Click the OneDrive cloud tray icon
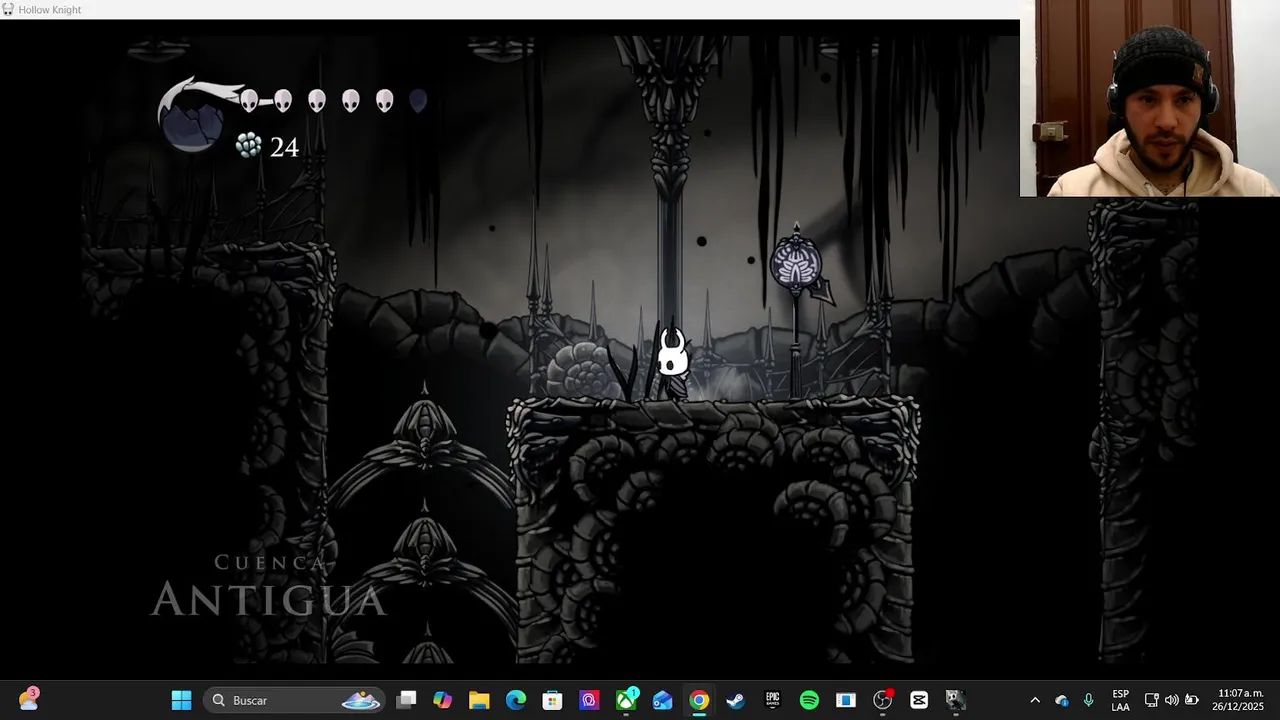Viewport: 1280px width, 720px height. 1062,700
